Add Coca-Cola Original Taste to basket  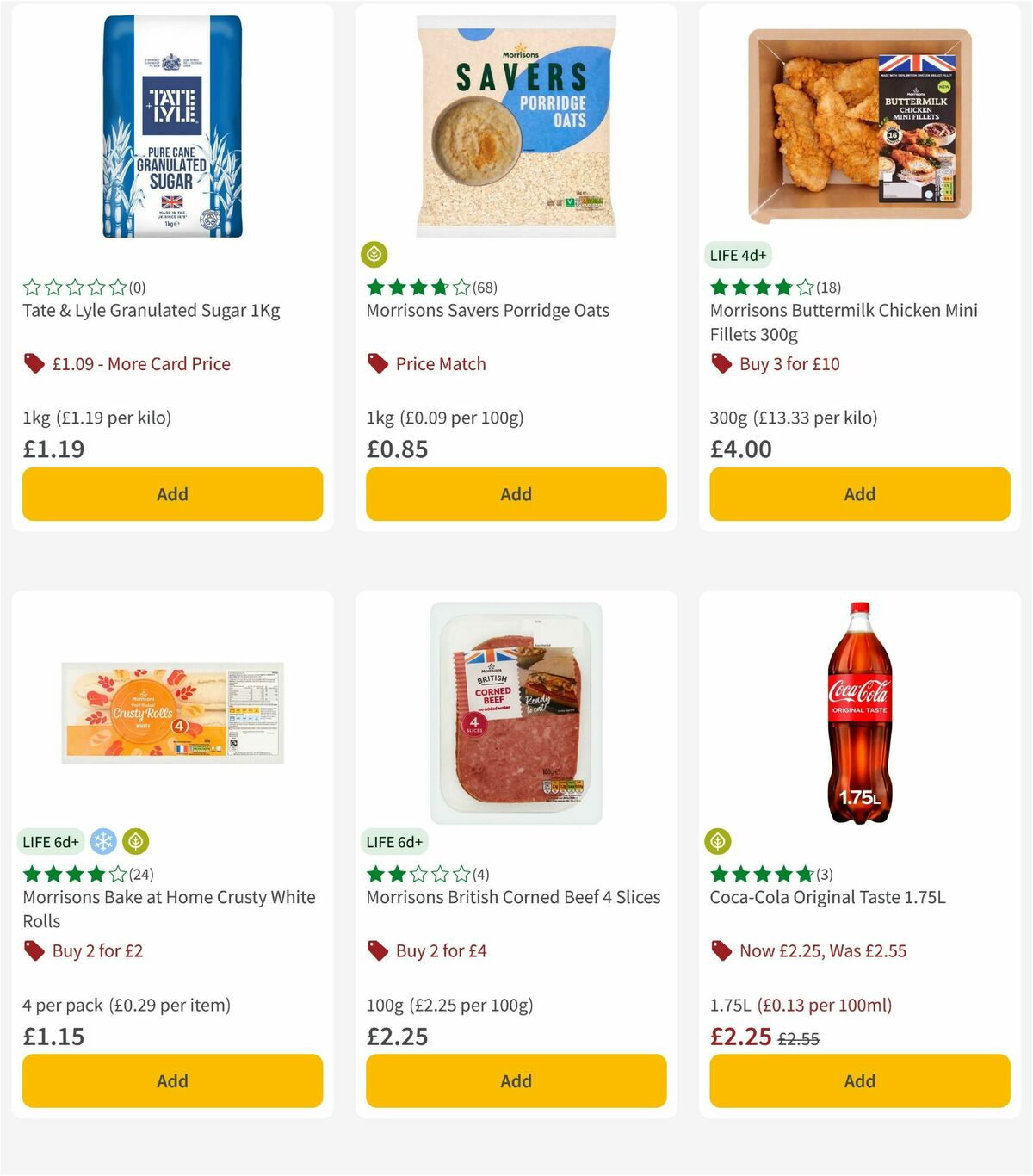pos(859,1080)
